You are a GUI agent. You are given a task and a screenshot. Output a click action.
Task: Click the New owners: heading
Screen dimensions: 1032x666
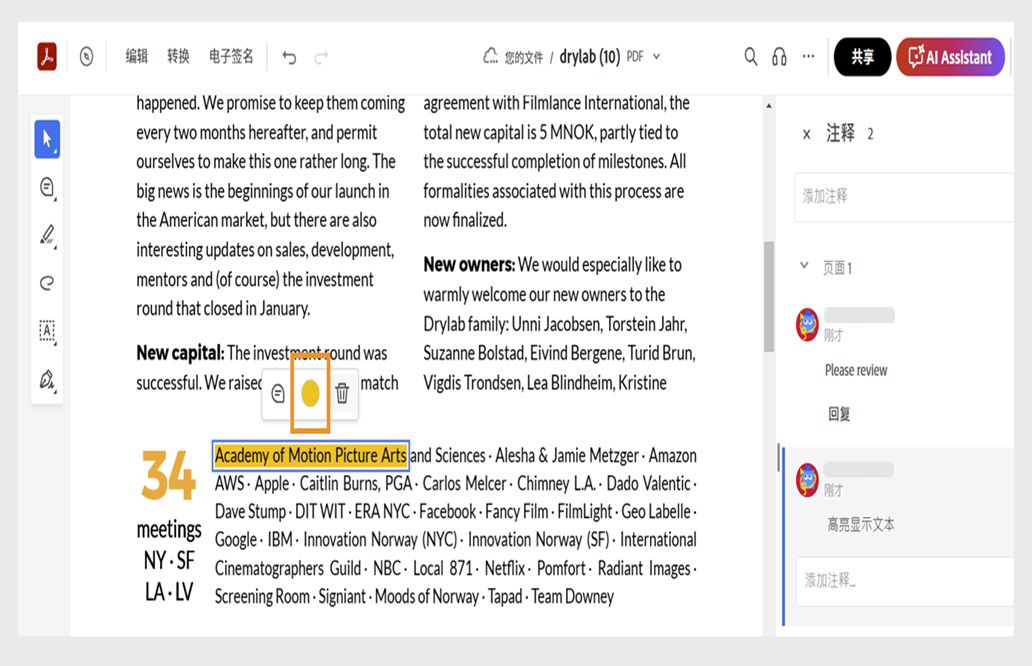click(x=469, y=265)
